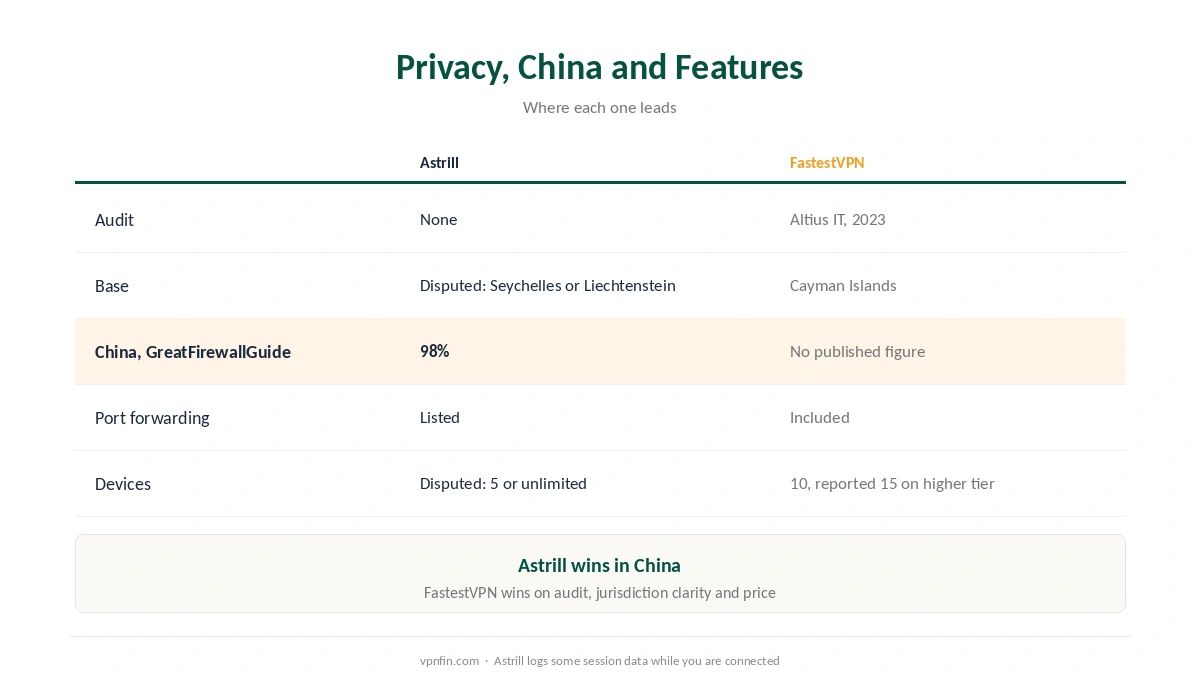Select the 'Base' row label
This screenshot has width=1200, height=680.
click(112, 286)
